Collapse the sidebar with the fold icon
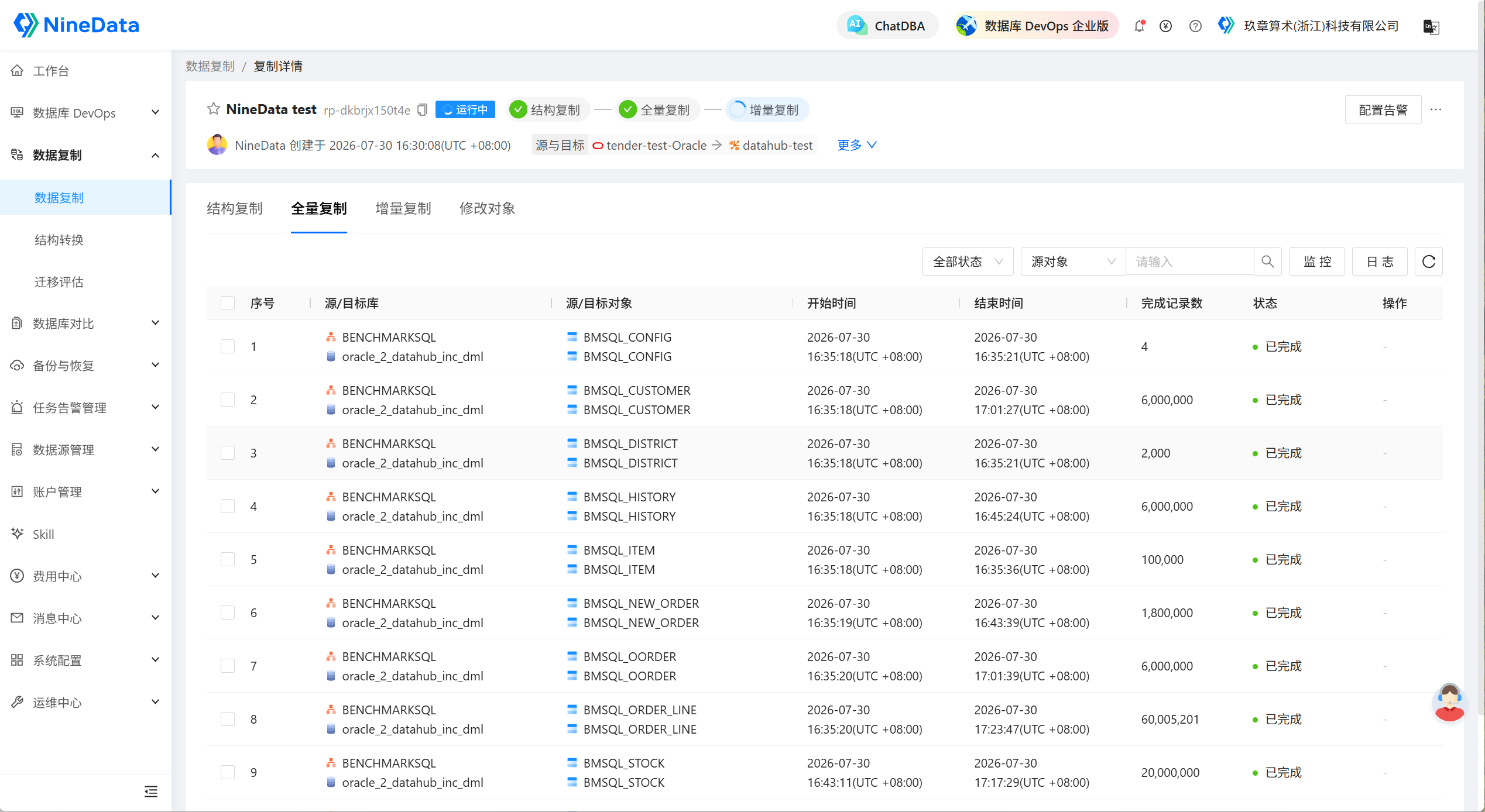This screenshot has height=812, width=1485. [x=151, y=792]
